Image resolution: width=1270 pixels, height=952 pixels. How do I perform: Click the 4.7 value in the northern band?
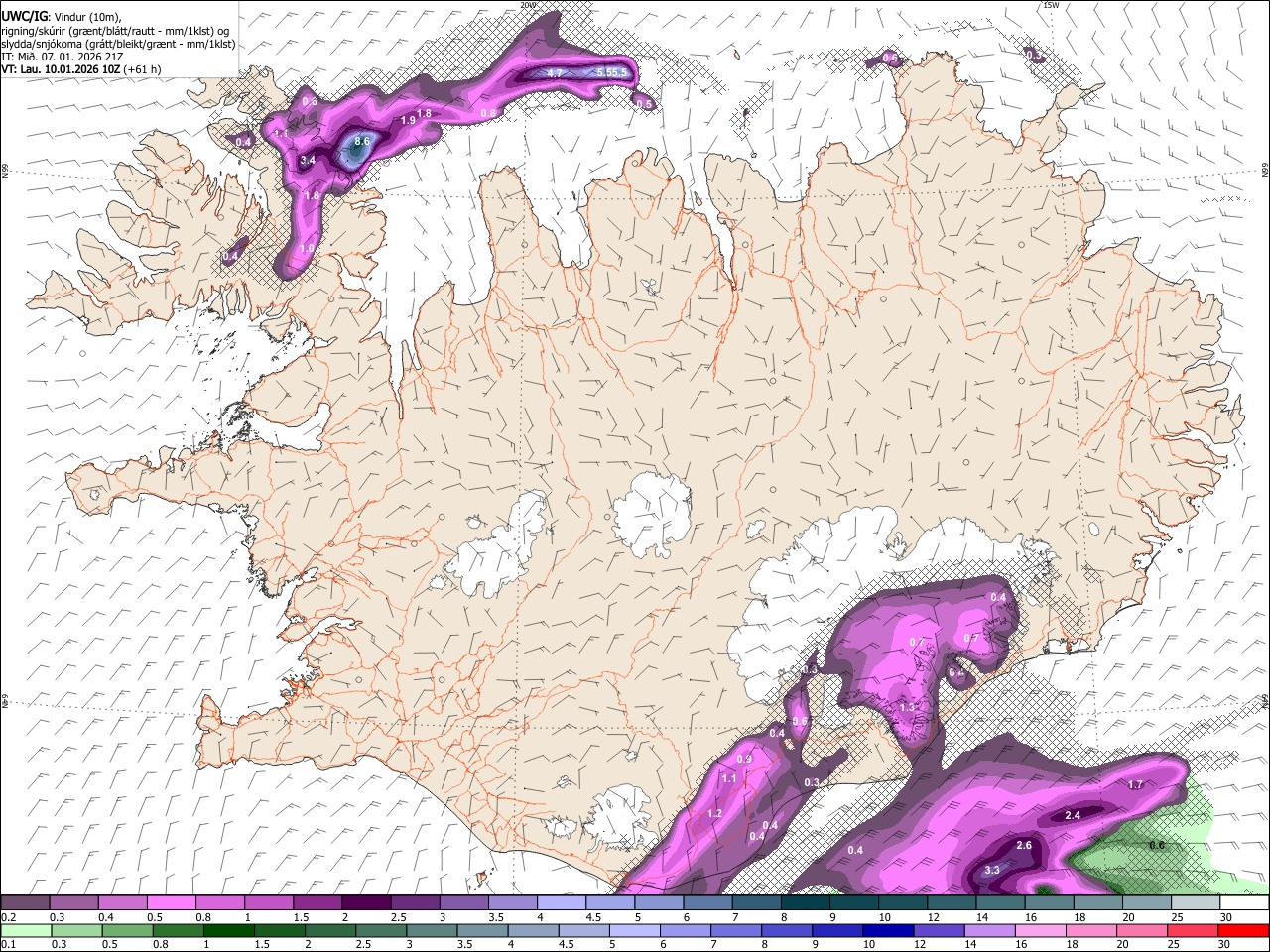point(555,74)
